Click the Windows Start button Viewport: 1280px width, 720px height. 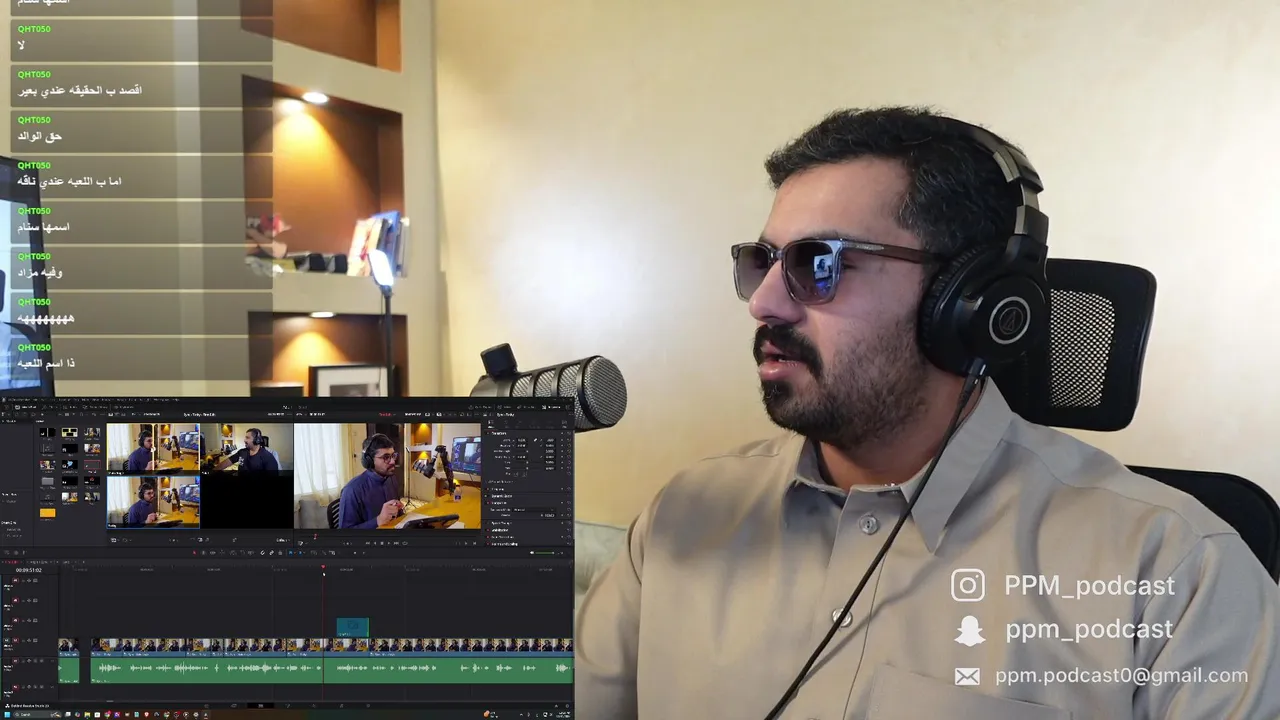7,714
